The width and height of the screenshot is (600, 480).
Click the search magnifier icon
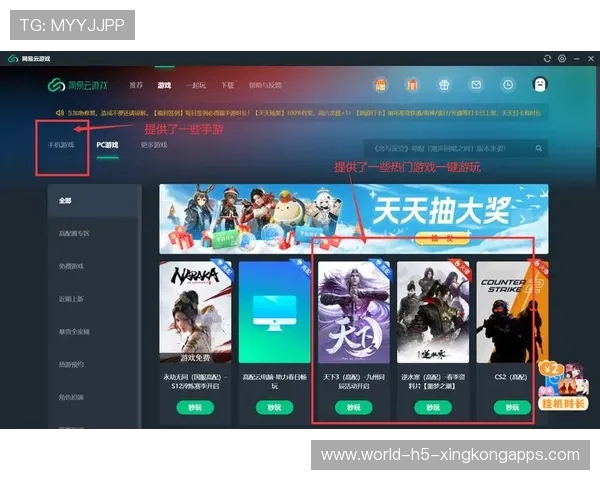point(539,148)
